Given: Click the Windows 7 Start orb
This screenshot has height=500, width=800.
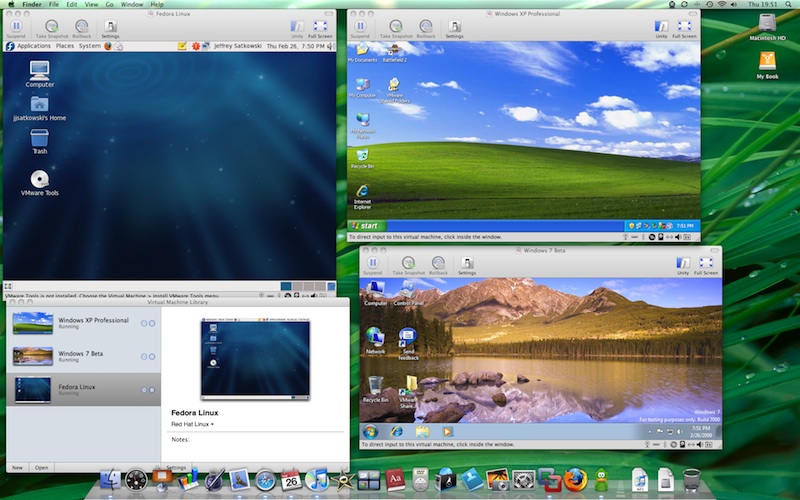Looking at the screenshot, I should 370,432.
